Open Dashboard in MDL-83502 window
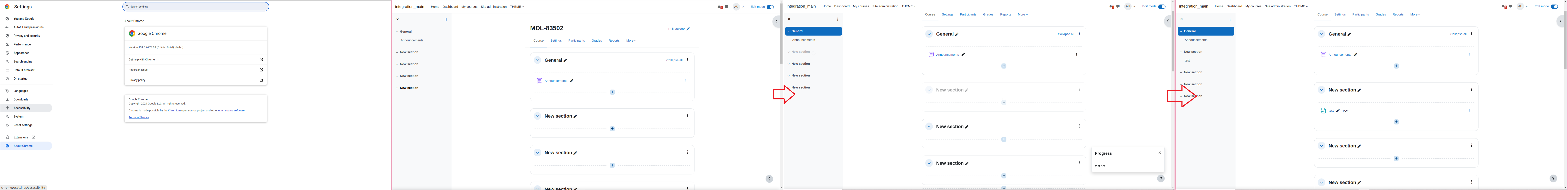The image size is (1568, 190). [x=450, y=7]
